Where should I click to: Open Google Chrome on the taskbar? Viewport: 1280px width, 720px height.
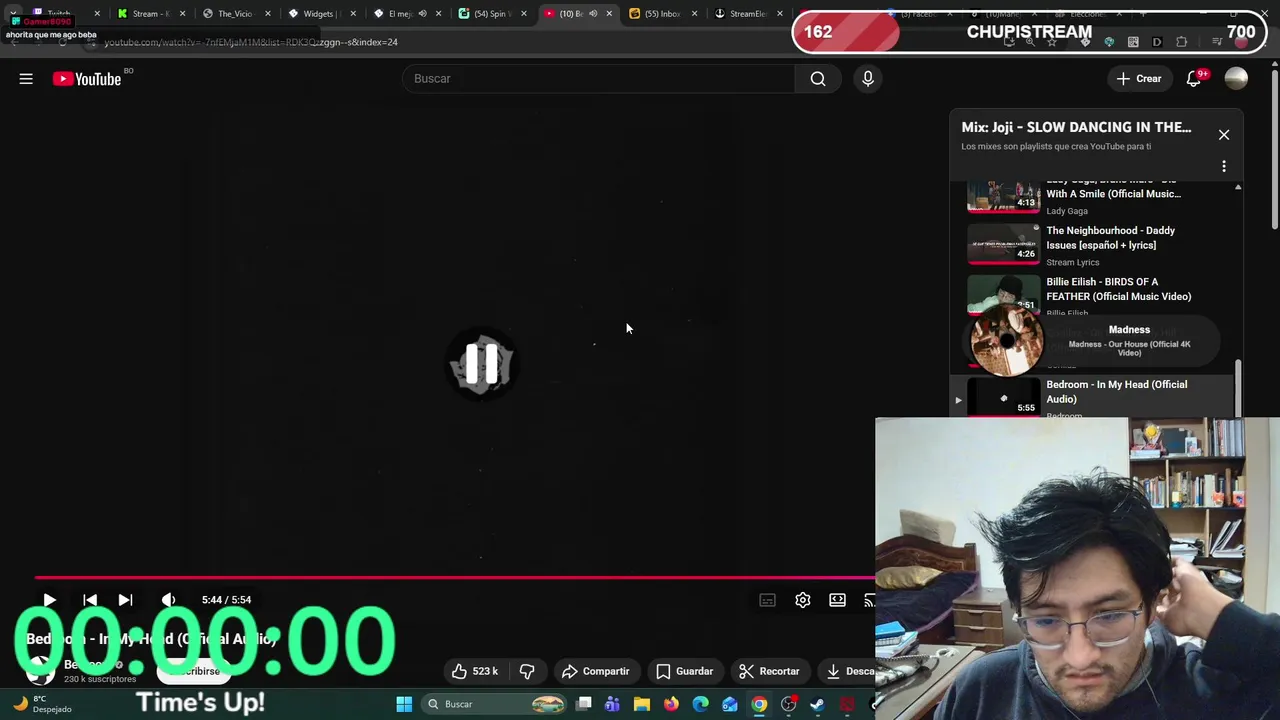(x=759, y=704)
